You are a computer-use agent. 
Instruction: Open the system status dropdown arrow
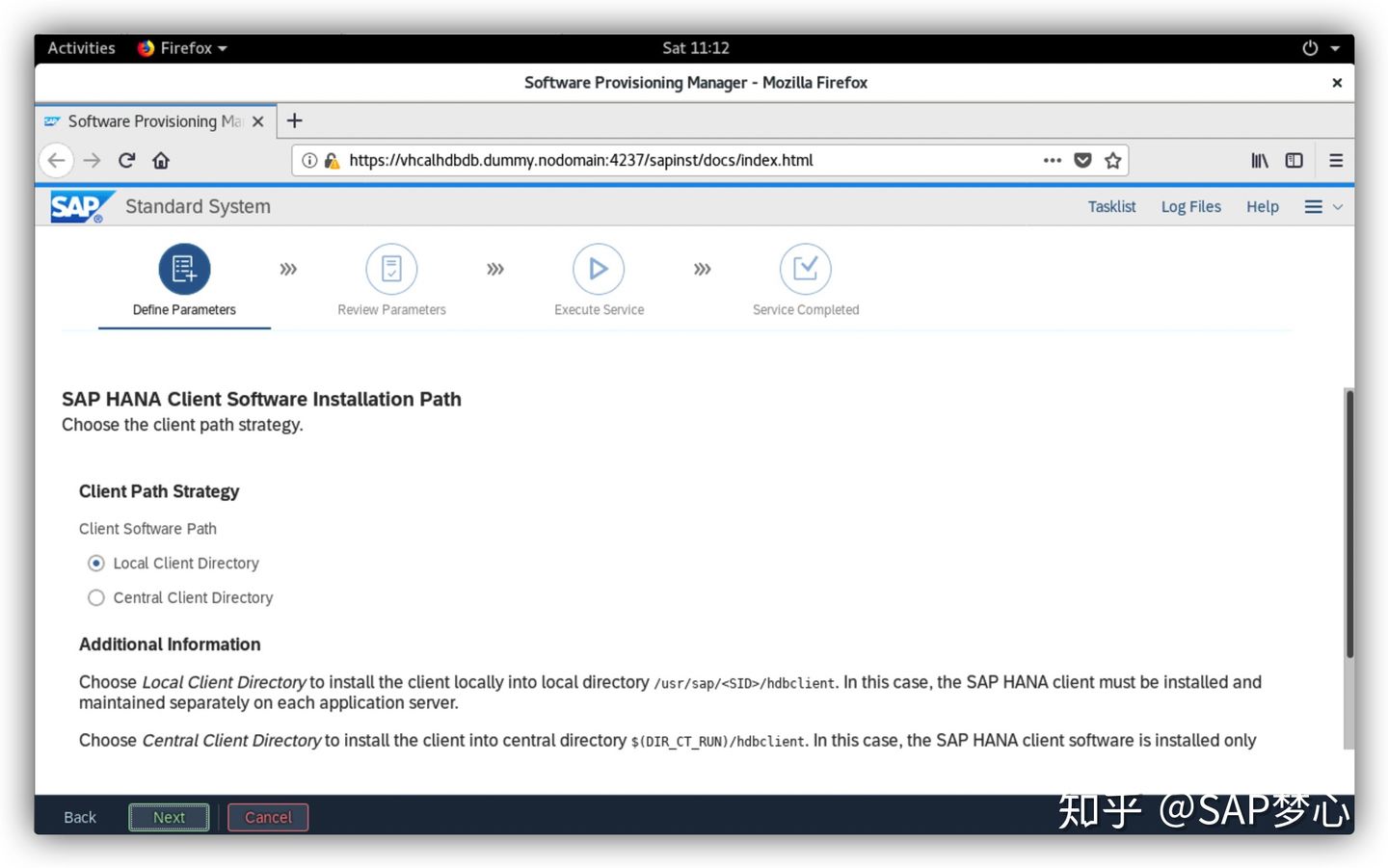(x=1335, y=48)
